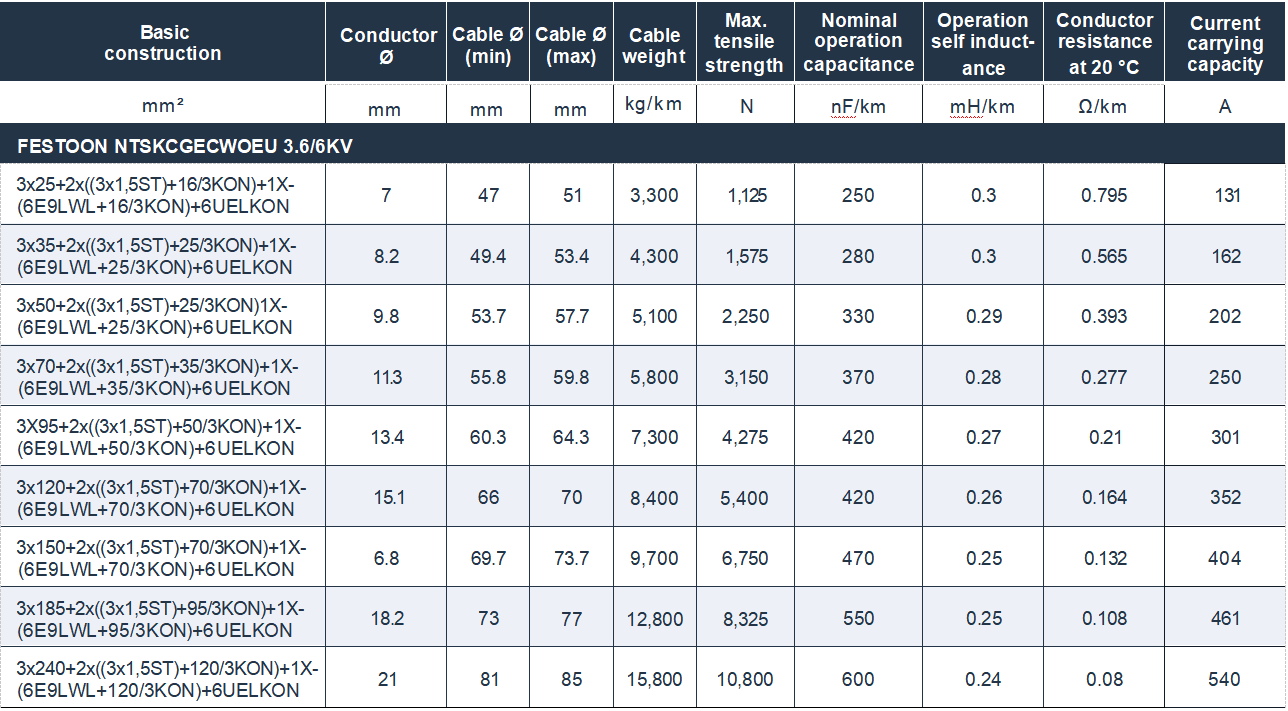Select the 3X95 cable construction cell

pos(163,437)
